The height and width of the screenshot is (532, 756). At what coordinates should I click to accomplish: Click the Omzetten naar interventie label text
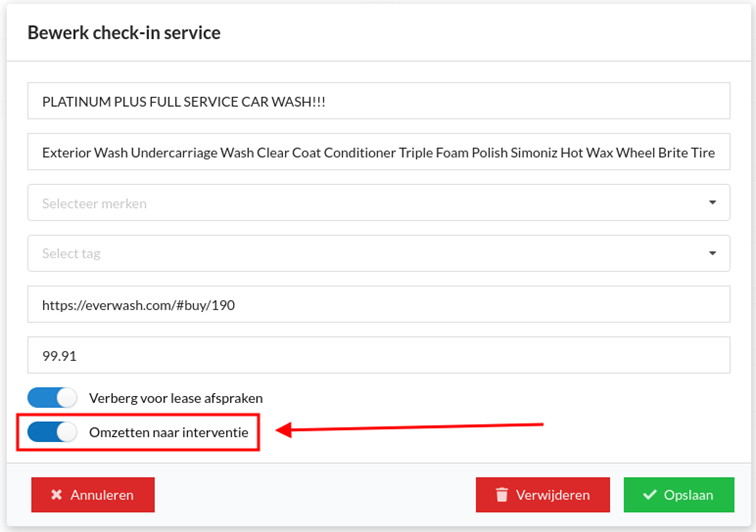(169, 432)
